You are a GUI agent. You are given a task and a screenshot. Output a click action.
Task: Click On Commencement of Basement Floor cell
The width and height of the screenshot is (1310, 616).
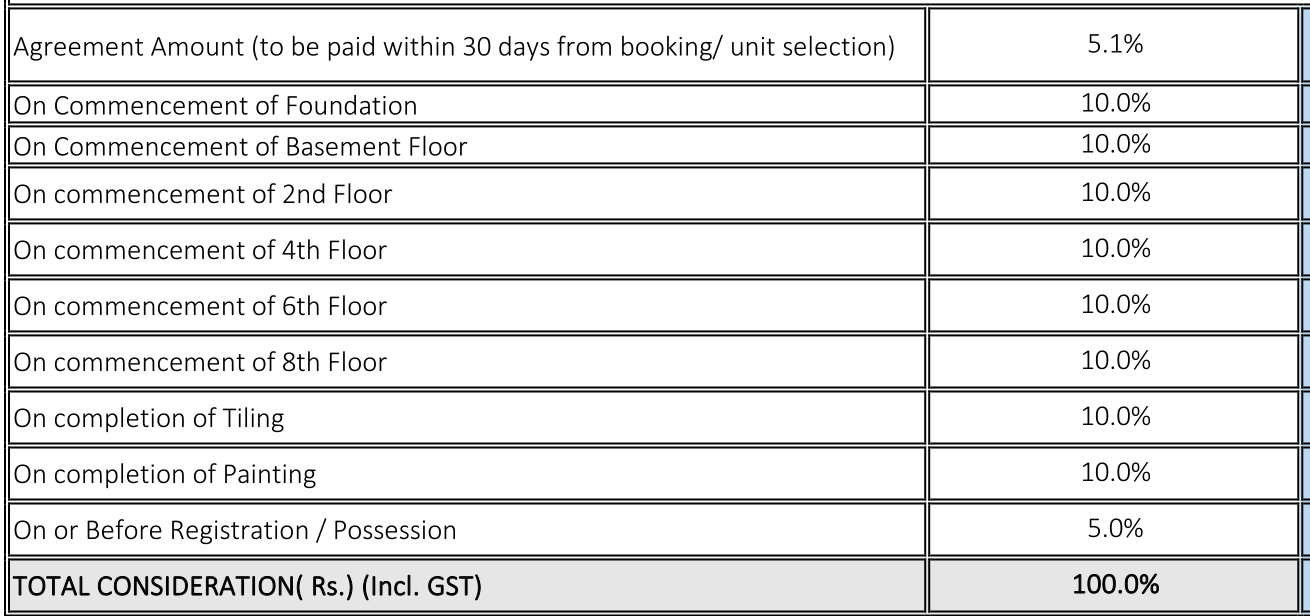pos(239,146)
